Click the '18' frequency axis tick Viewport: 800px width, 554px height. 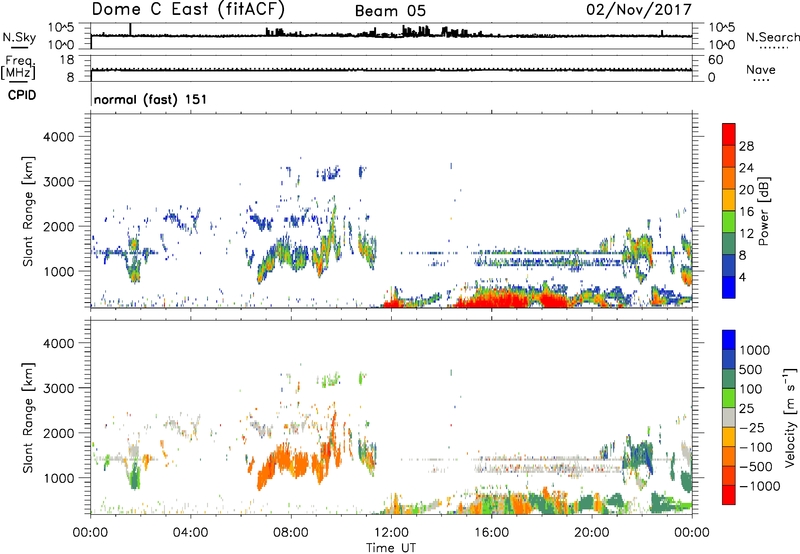coord(67,60)
